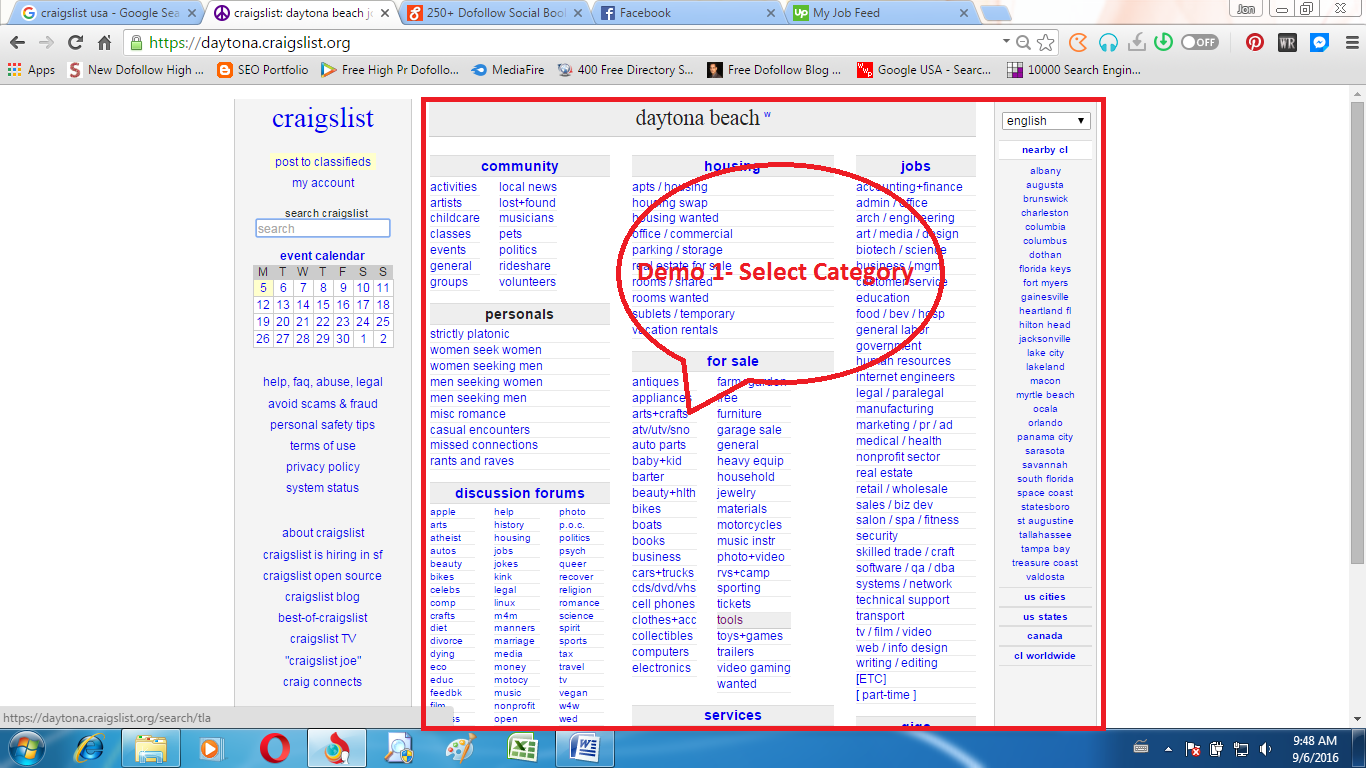Open the software / qa / dba jobs link
The height and width of the screenshot is (768, 1366).
pyautogui.click(x=905, y=568)
